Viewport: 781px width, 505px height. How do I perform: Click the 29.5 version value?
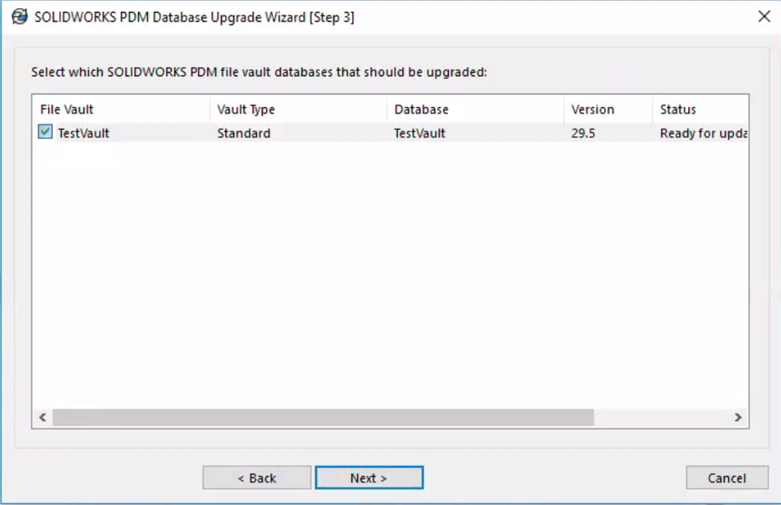pyautogui.click(x=583, y=133)
